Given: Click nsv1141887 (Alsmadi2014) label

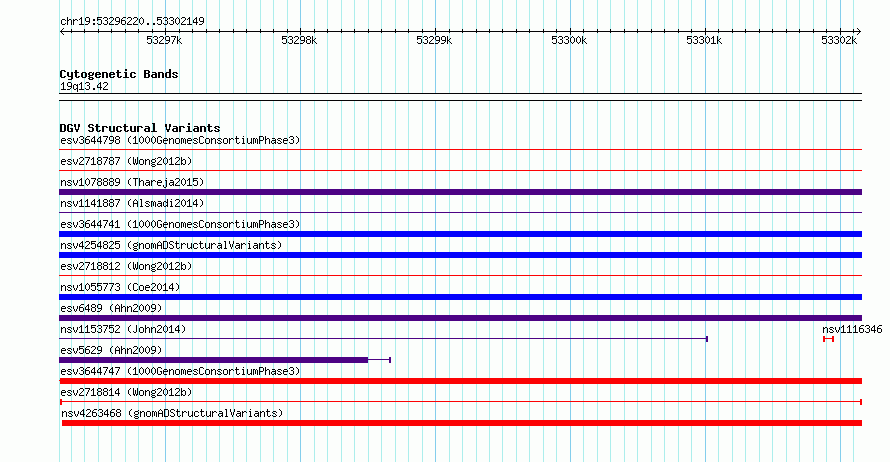Looking at the screenshot, I should point(132,203).
